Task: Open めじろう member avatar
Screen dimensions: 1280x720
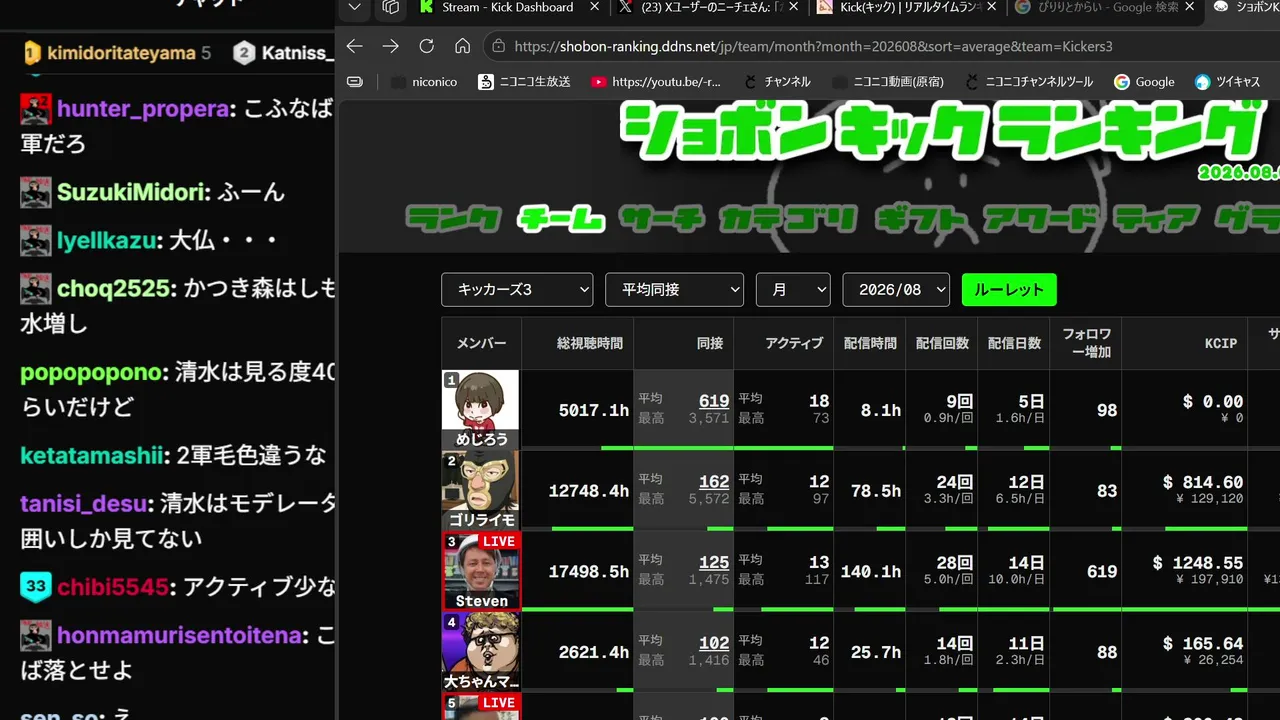Action: click(481, 409)
